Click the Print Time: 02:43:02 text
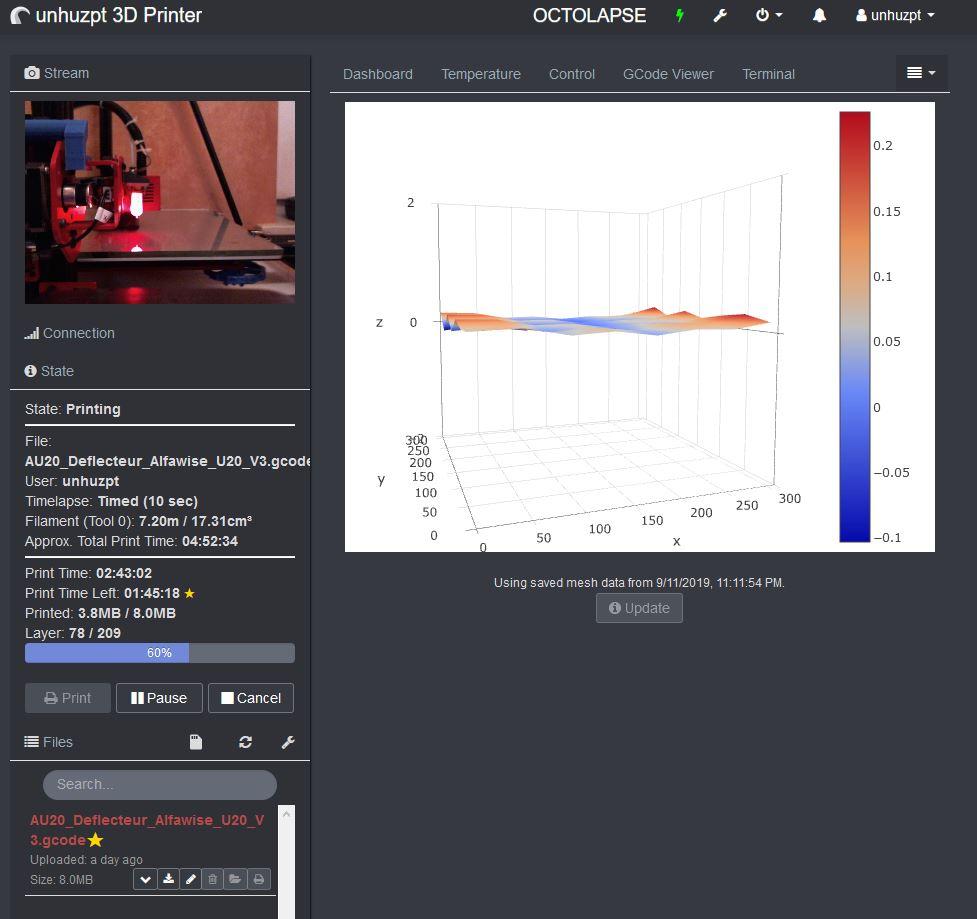This screenshot has height=919, width=977. click(88, 573)
